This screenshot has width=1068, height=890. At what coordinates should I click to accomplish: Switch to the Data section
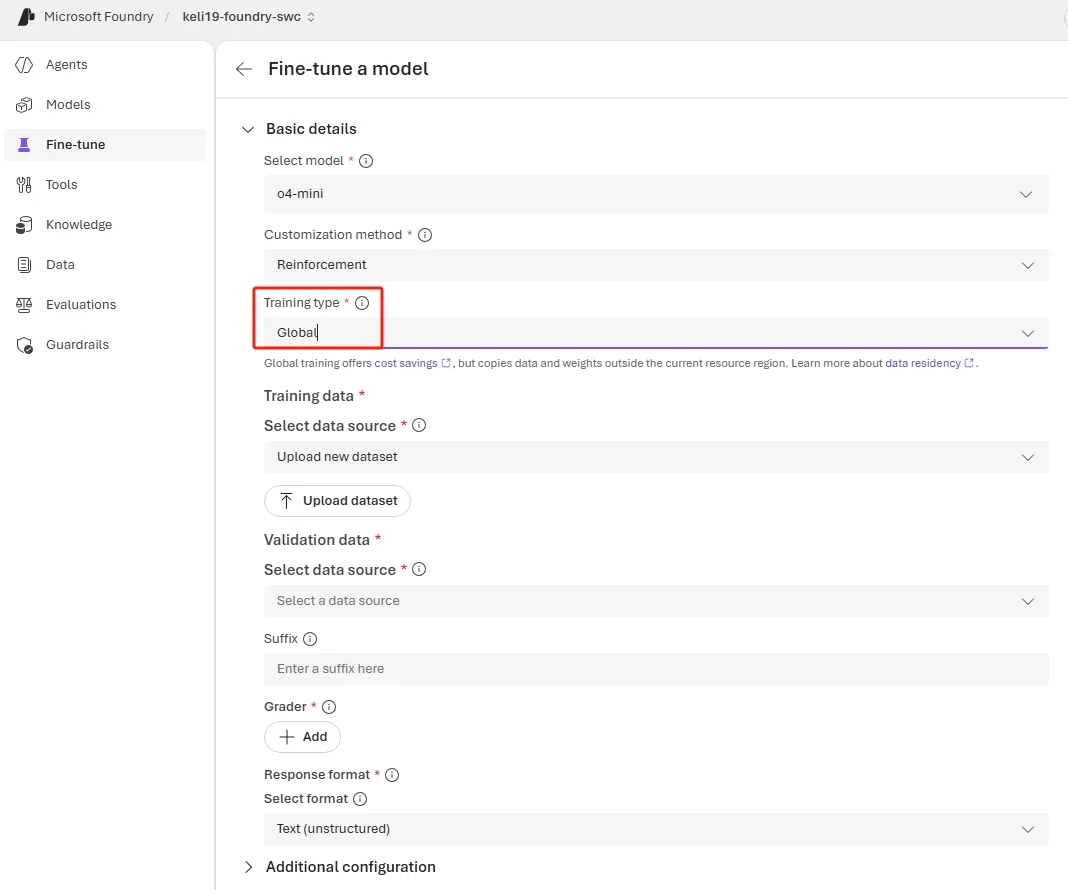(23, 264)
